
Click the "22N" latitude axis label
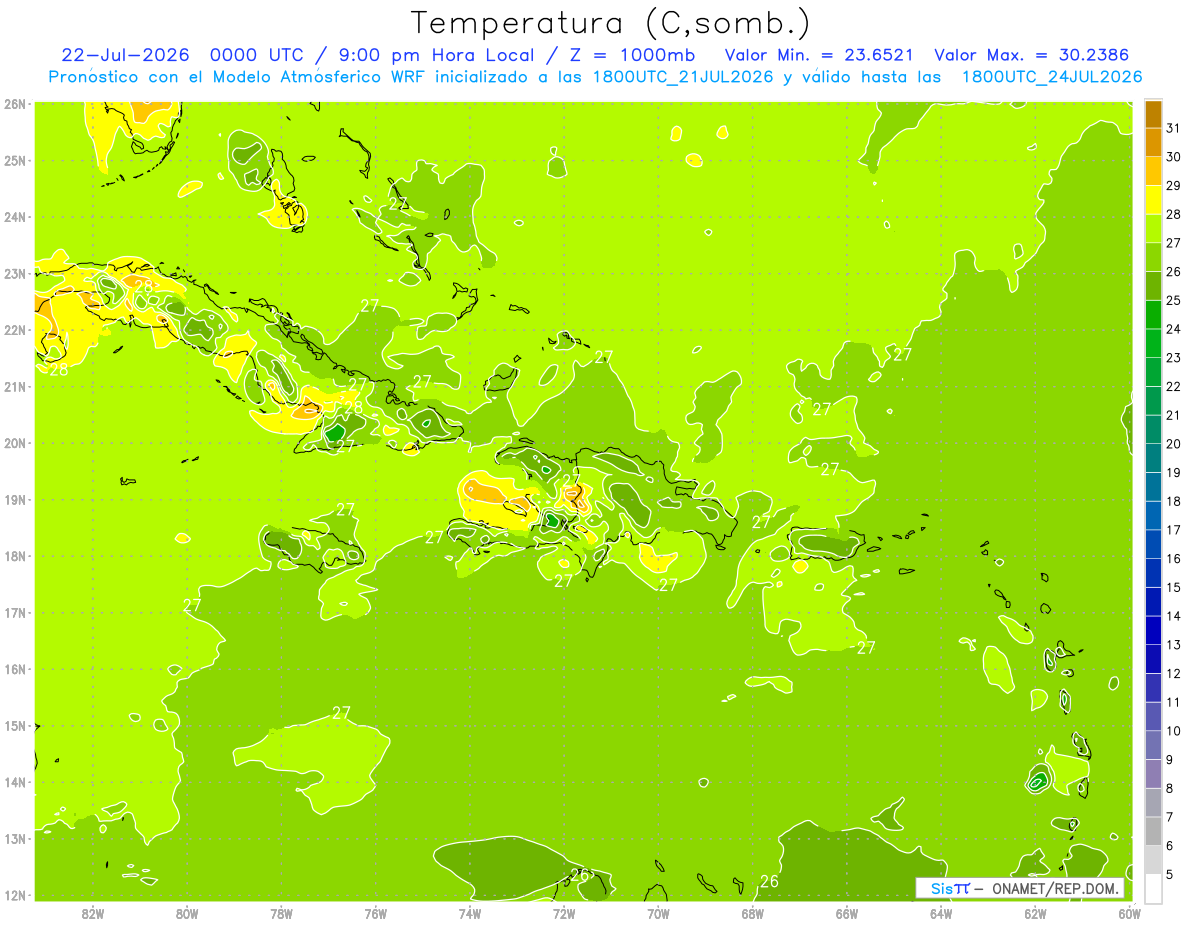[x=15, y=330]
